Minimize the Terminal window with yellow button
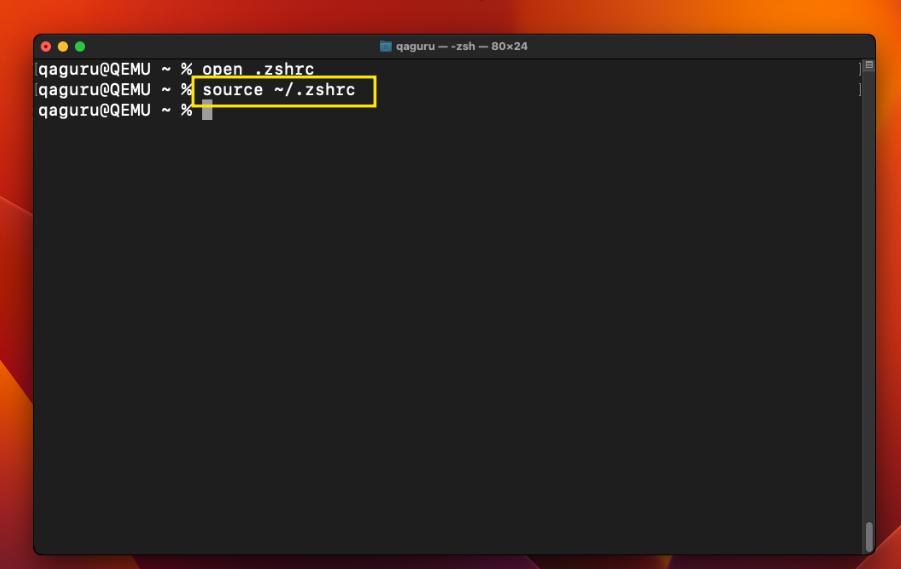Screen dimensions: 901x569 point(63,47)
